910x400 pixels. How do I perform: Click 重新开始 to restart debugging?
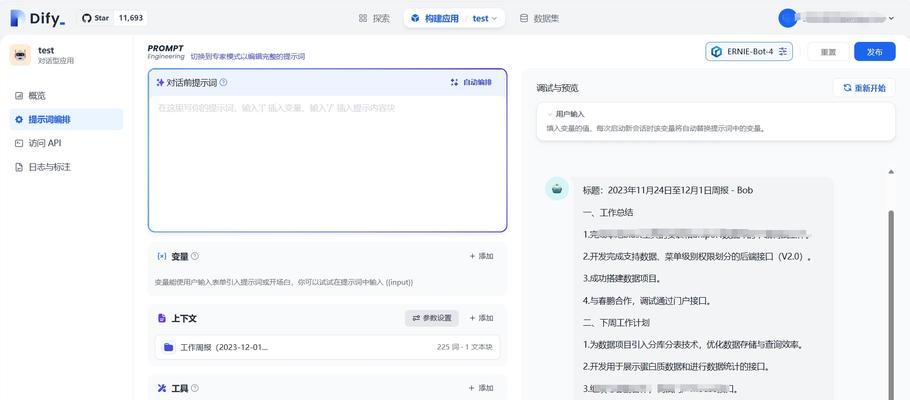(x=864, y=88)
